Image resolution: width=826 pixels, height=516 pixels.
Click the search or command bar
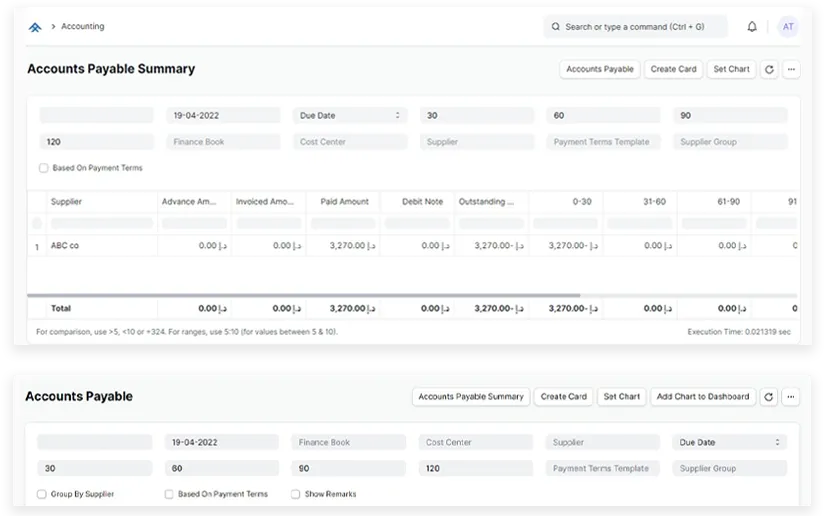click(x=636, y=27)
